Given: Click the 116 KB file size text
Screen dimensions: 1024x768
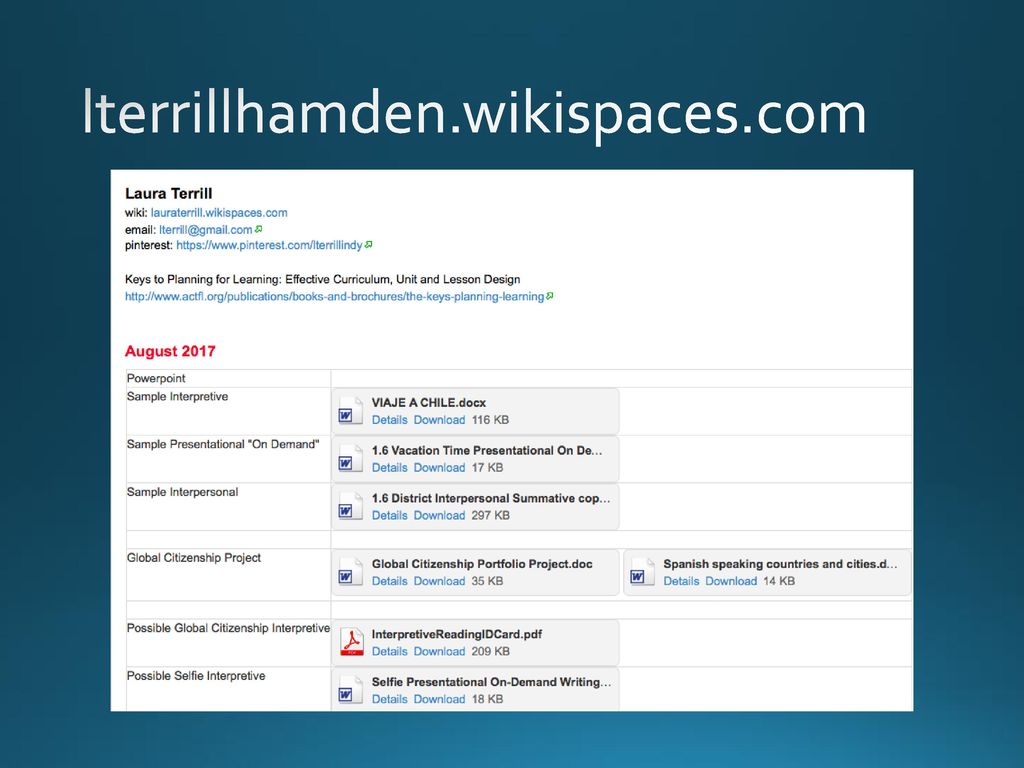Looking at the screenshot, I should pyautogui.click(x=490, y=420).
